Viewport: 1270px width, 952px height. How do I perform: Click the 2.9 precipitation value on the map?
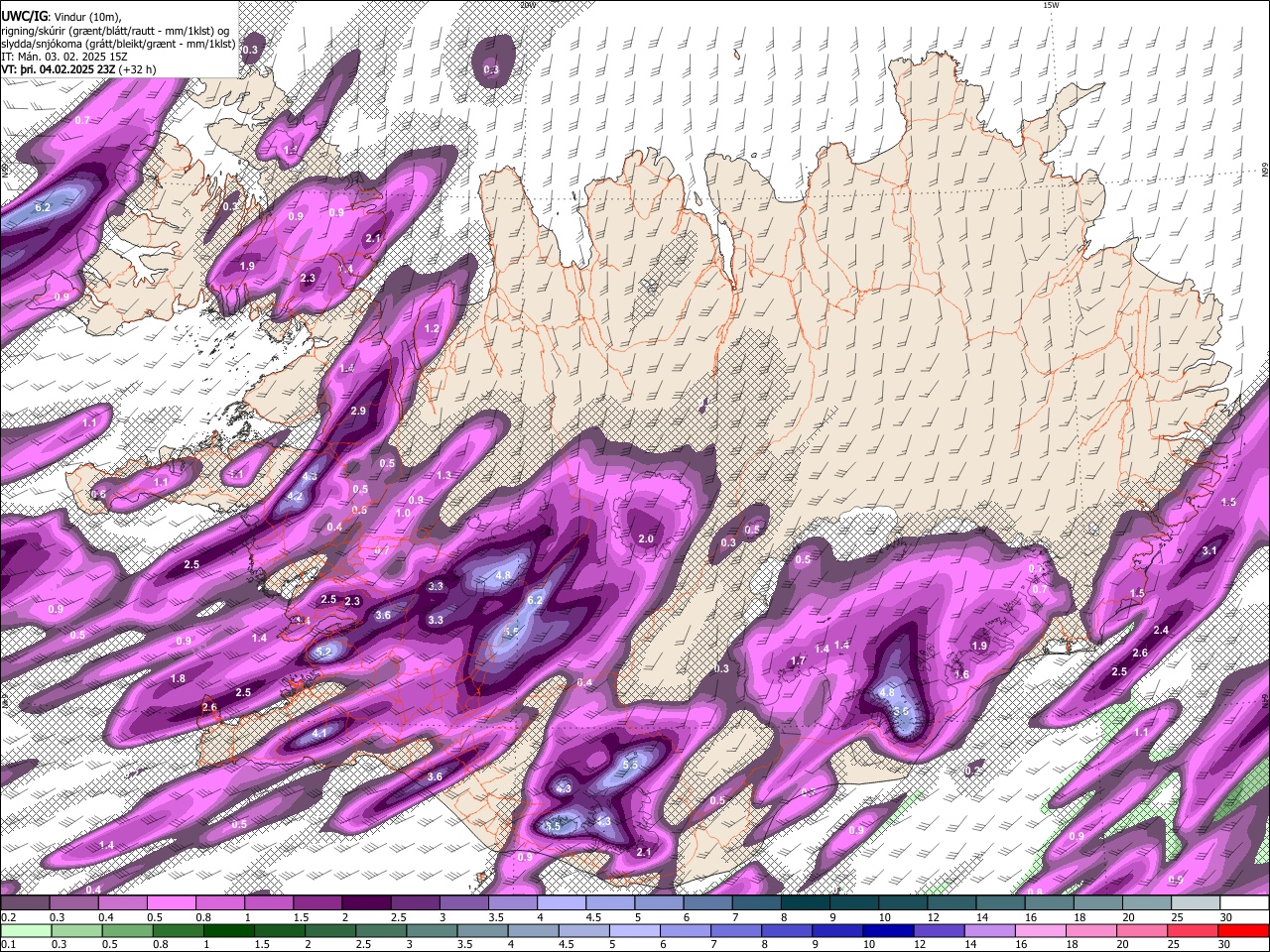[358, 411]
